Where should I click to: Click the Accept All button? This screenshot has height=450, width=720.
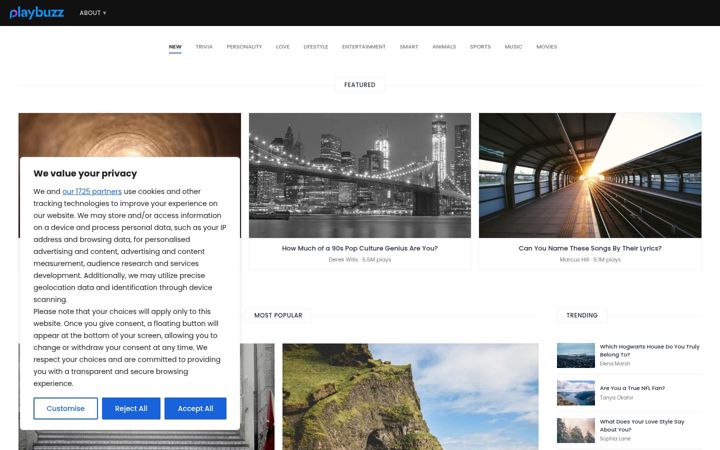(x=195, y=408)
